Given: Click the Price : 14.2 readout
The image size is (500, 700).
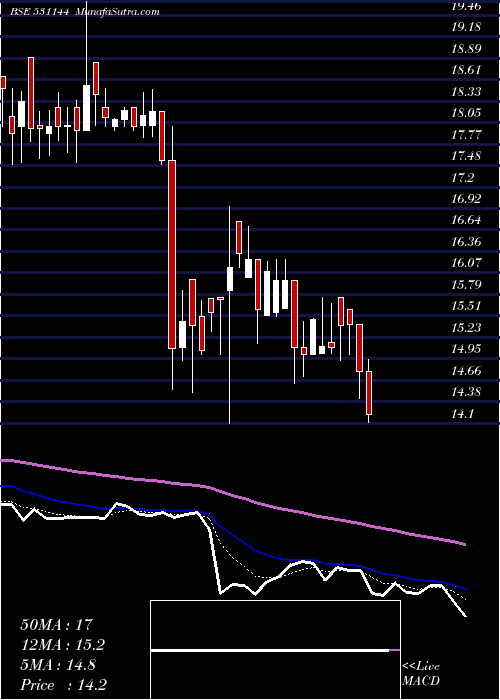Looking at the screenshot, I should tap(63, 685).
